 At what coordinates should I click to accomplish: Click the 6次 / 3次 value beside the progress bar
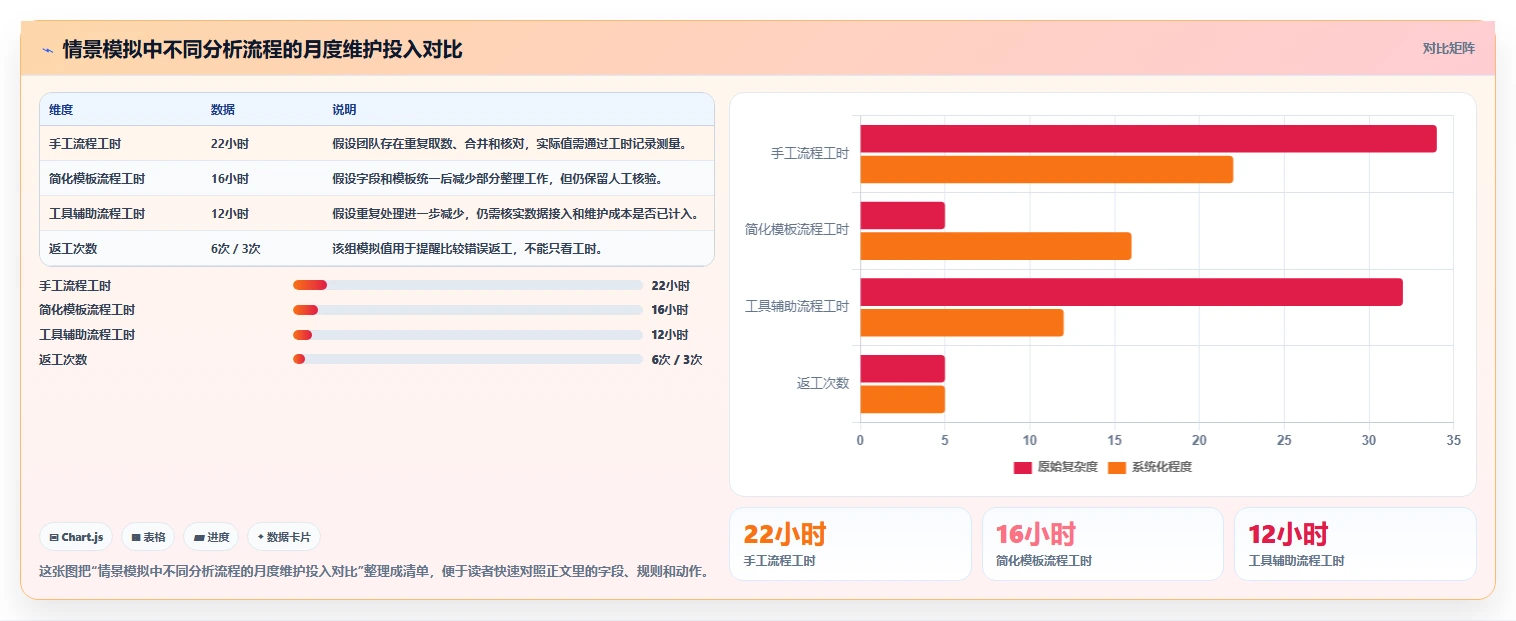pyautogui.click(x=677, y=360)
